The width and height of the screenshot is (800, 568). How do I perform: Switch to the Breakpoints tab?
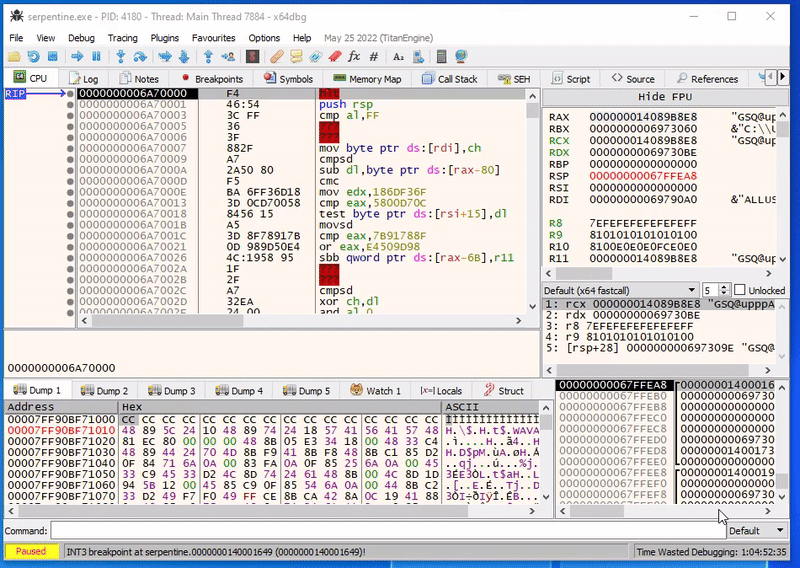click(x=212, y=79)
